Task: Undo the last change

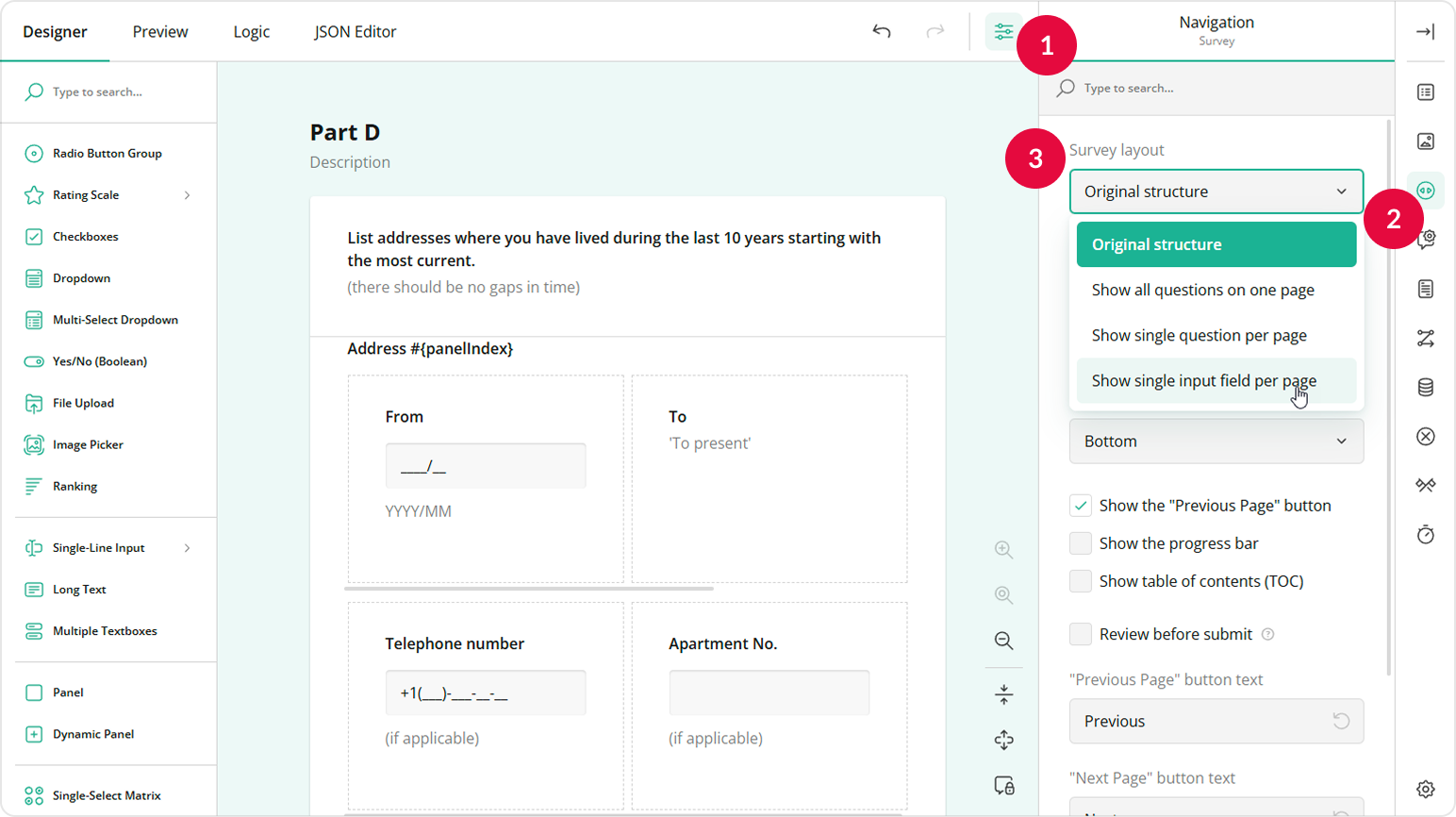Action: pyautogui.click(x=881, y=31)
